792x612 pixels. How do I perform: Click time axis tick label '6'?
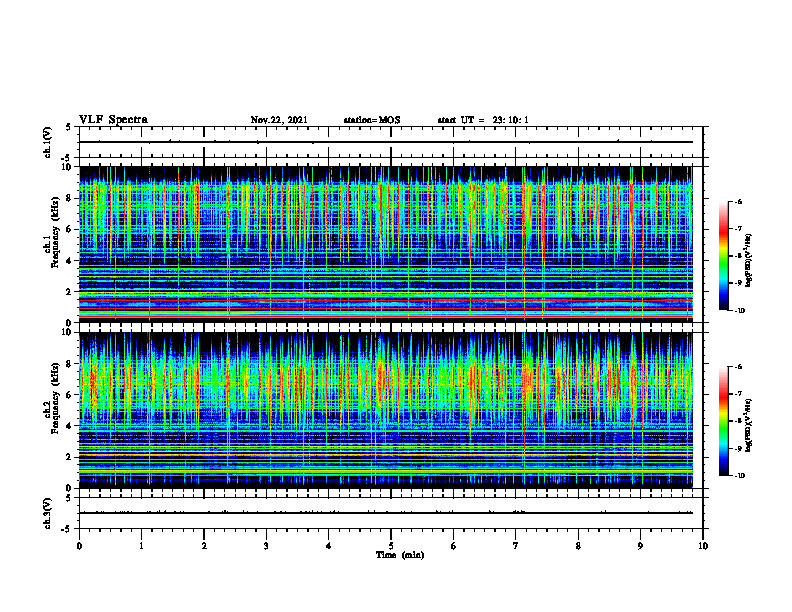[454, 546]
